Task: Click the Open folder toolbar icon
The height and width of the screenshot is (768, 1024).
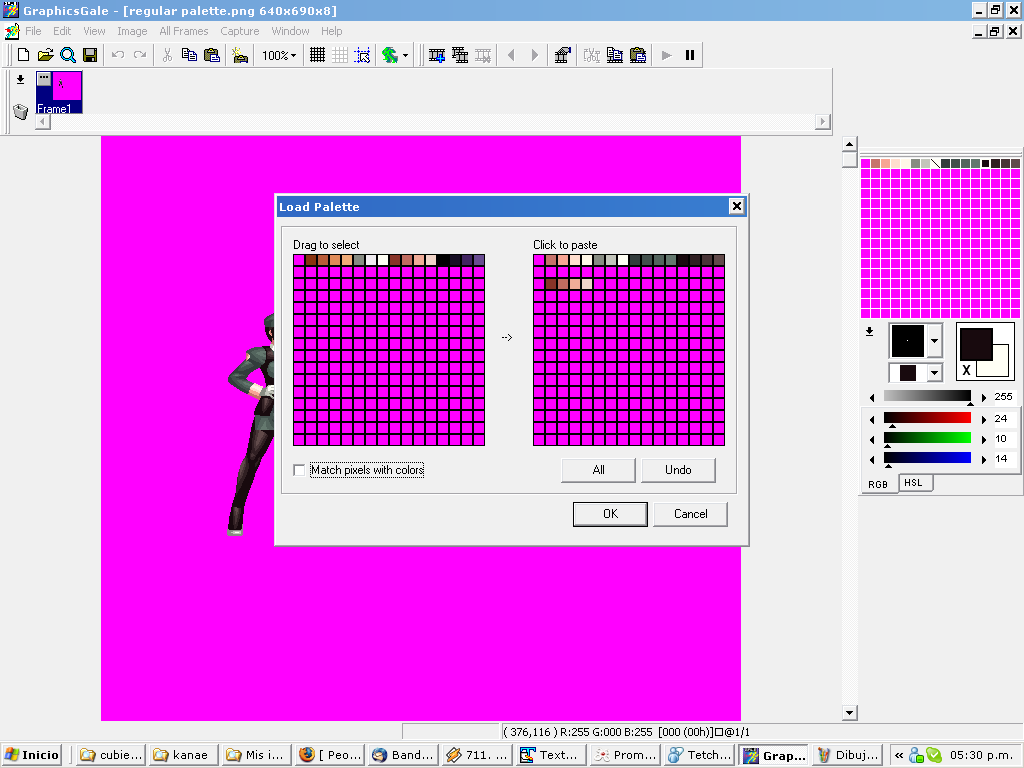Action: pos(46,55)
